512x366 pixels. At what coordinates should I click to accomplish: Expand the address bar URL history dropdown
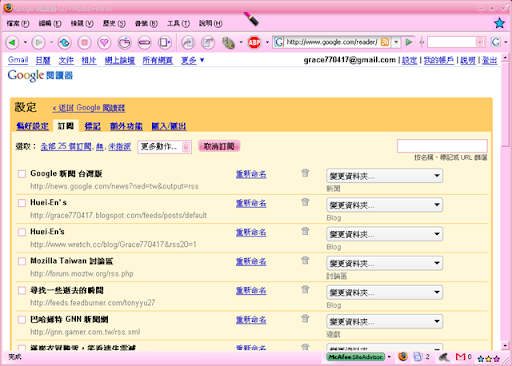tap(396, 42)
